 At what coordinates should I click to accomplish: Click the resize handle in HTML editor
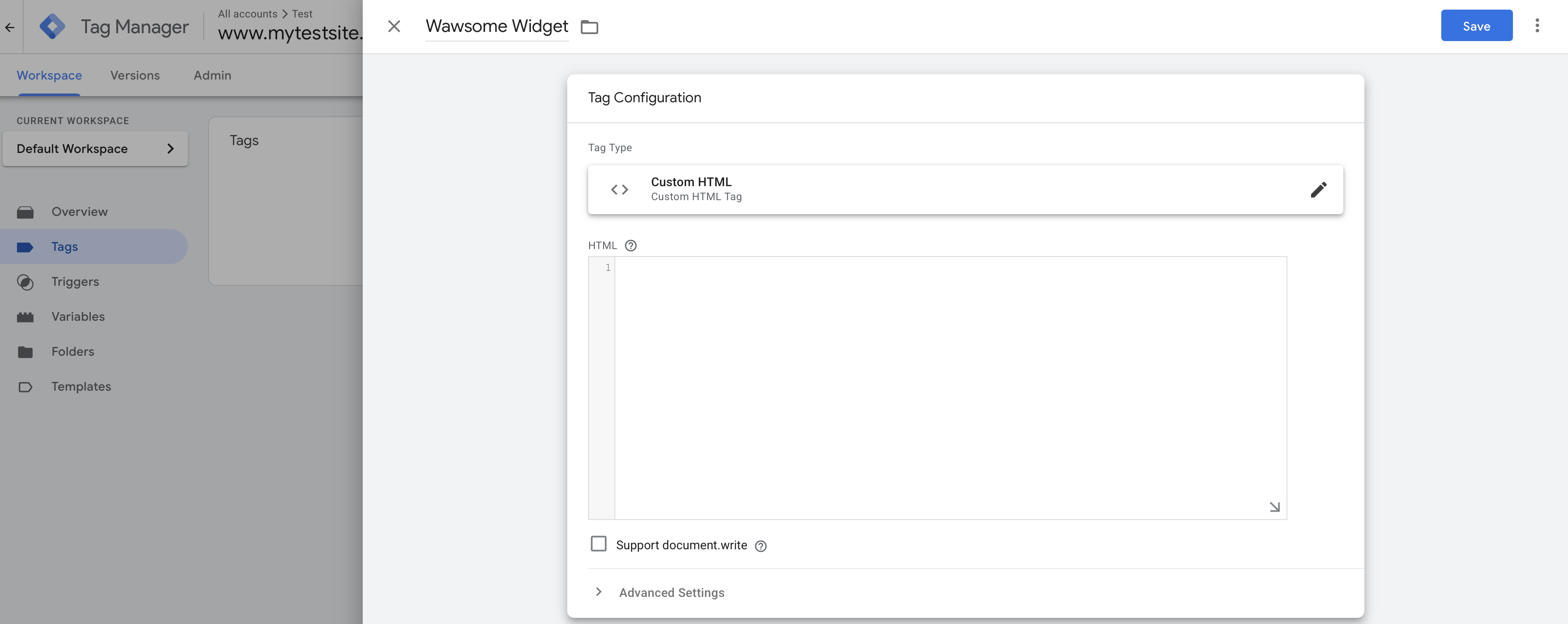tap(1274, 506)
